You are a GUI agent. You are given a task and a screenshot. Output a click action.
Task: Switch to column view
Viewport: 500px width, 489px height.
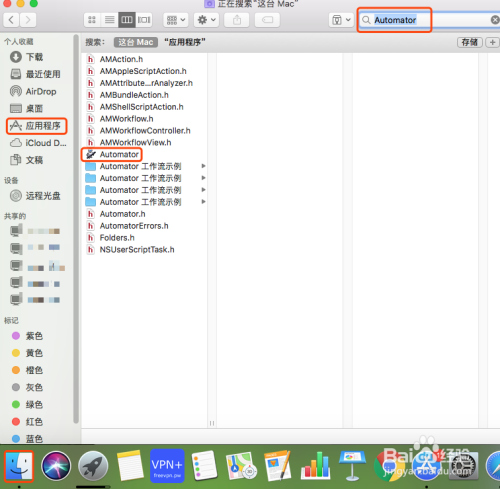coord(127,20)
